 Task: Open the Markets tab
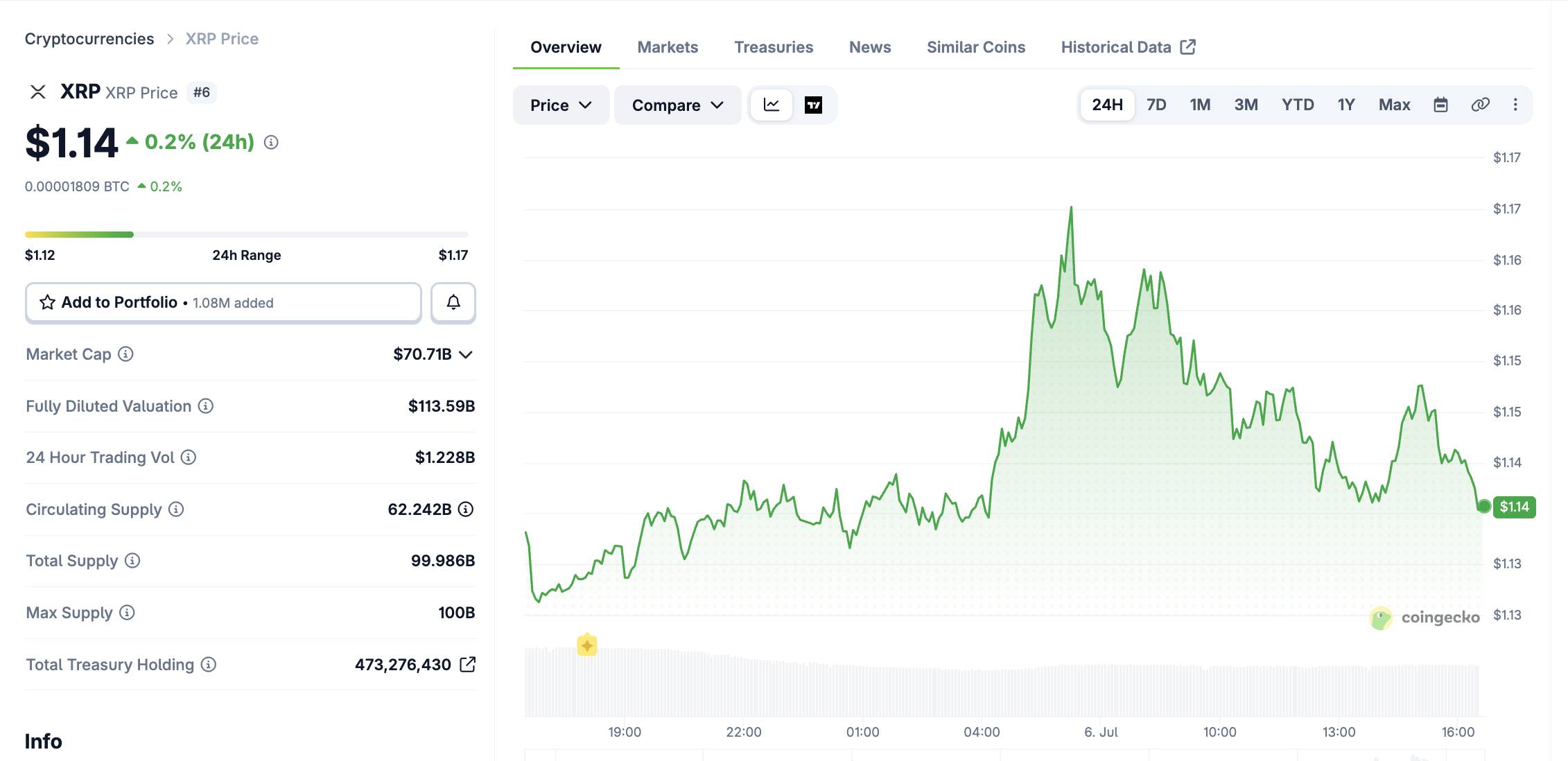[x=668, y=47]
